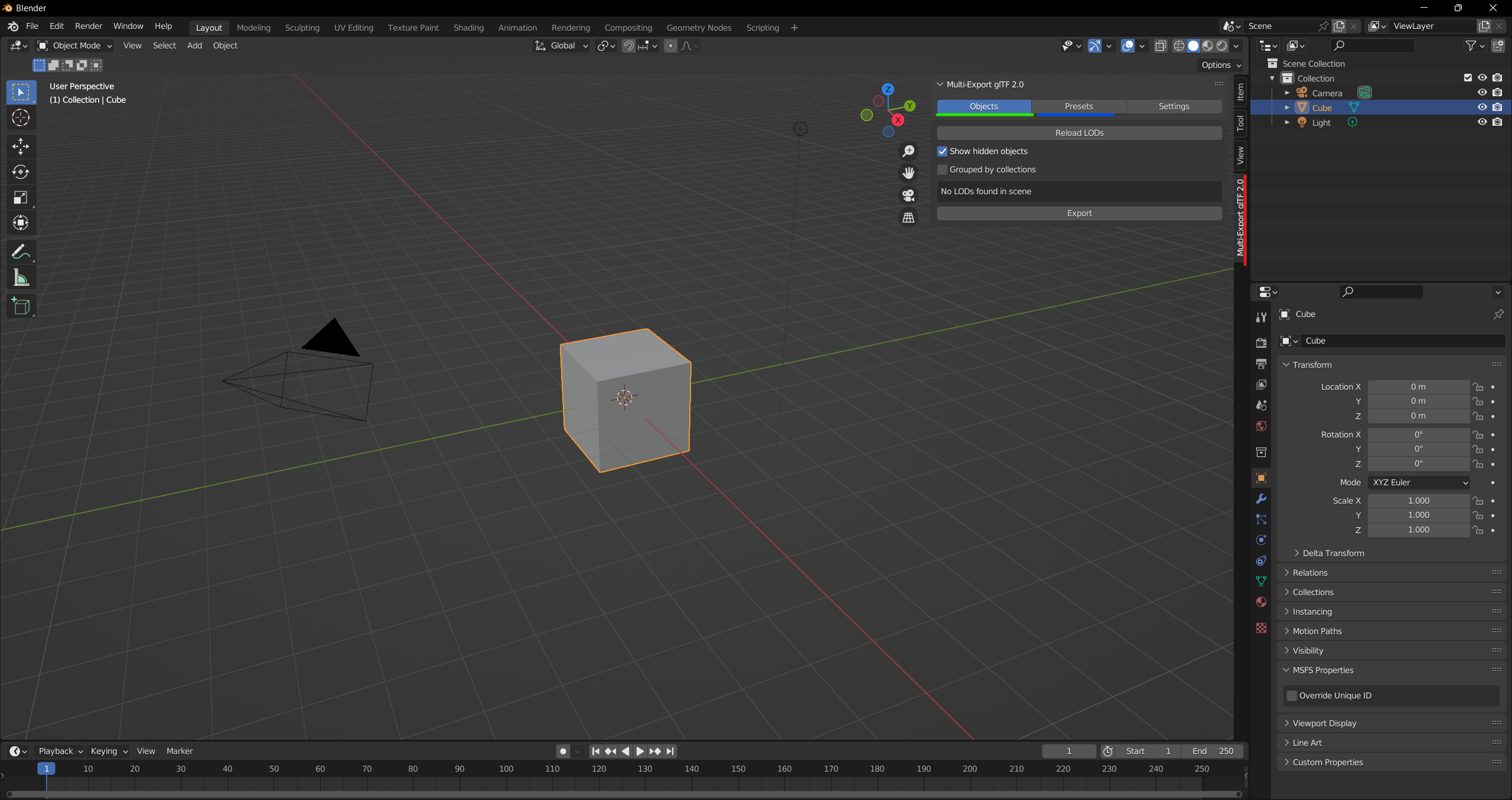The height and width of the screenshot is (800, 1512).
Task: Toggle the camera view icon in viewport
Action: [908, 195]
